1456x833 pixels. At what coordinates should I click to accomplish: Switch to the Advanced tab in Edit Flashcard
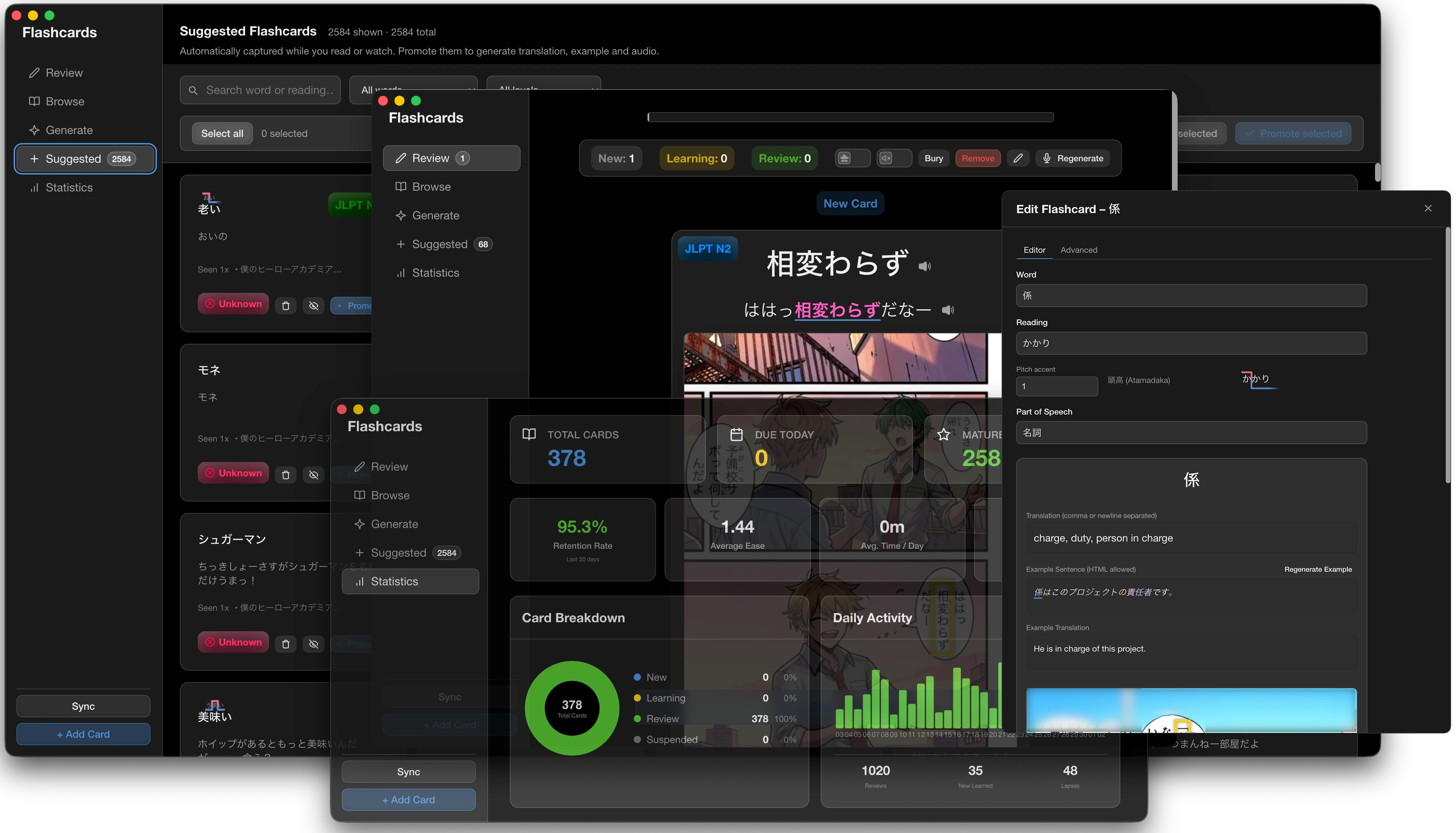1078,250
